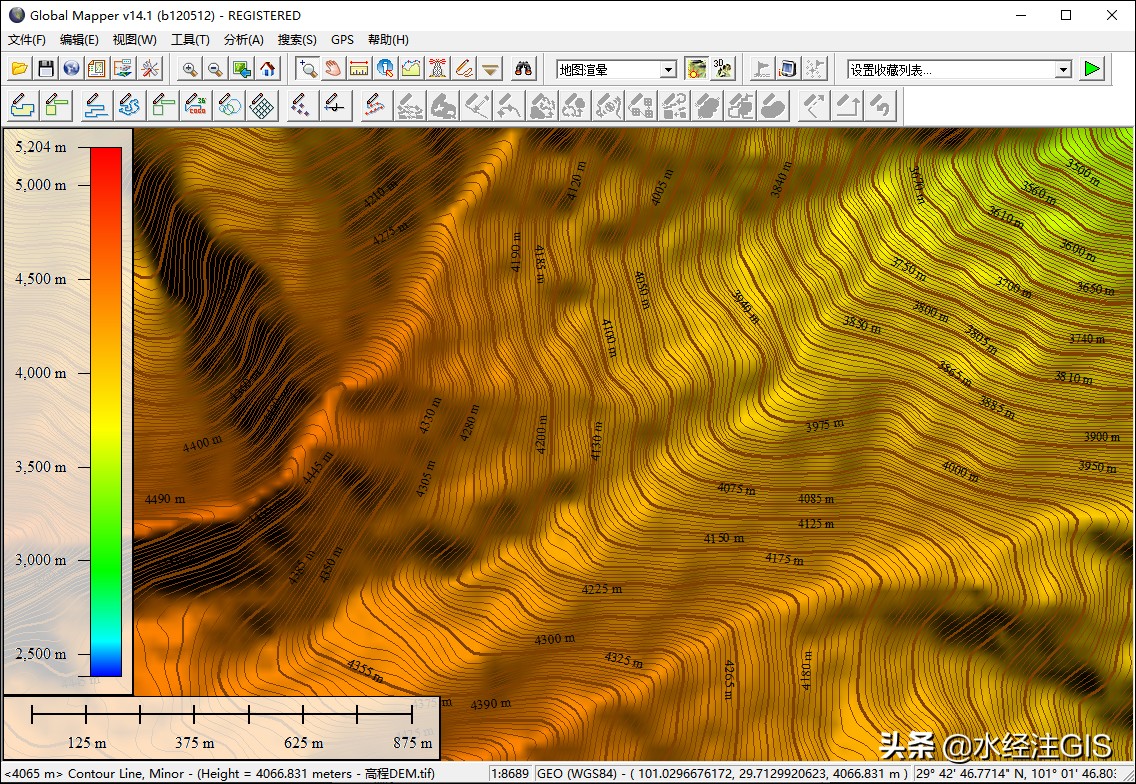The image size is (1136, 784).
Task: Open the Path Profile tool
Action: coord(411,69)
